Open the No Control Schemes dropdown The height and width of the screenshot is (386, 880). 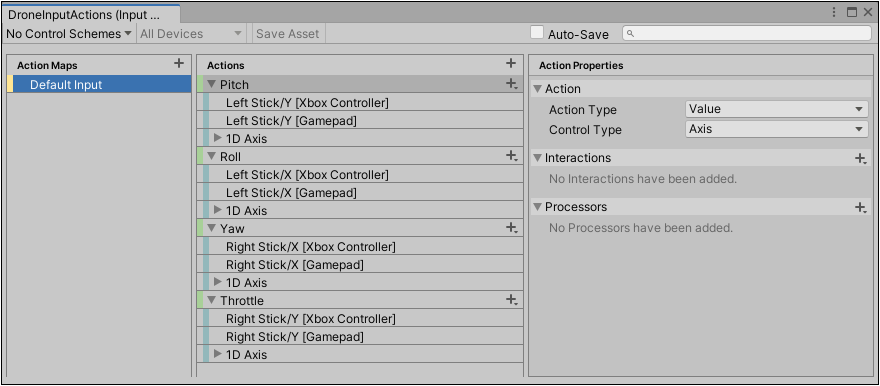pos(69,34)
